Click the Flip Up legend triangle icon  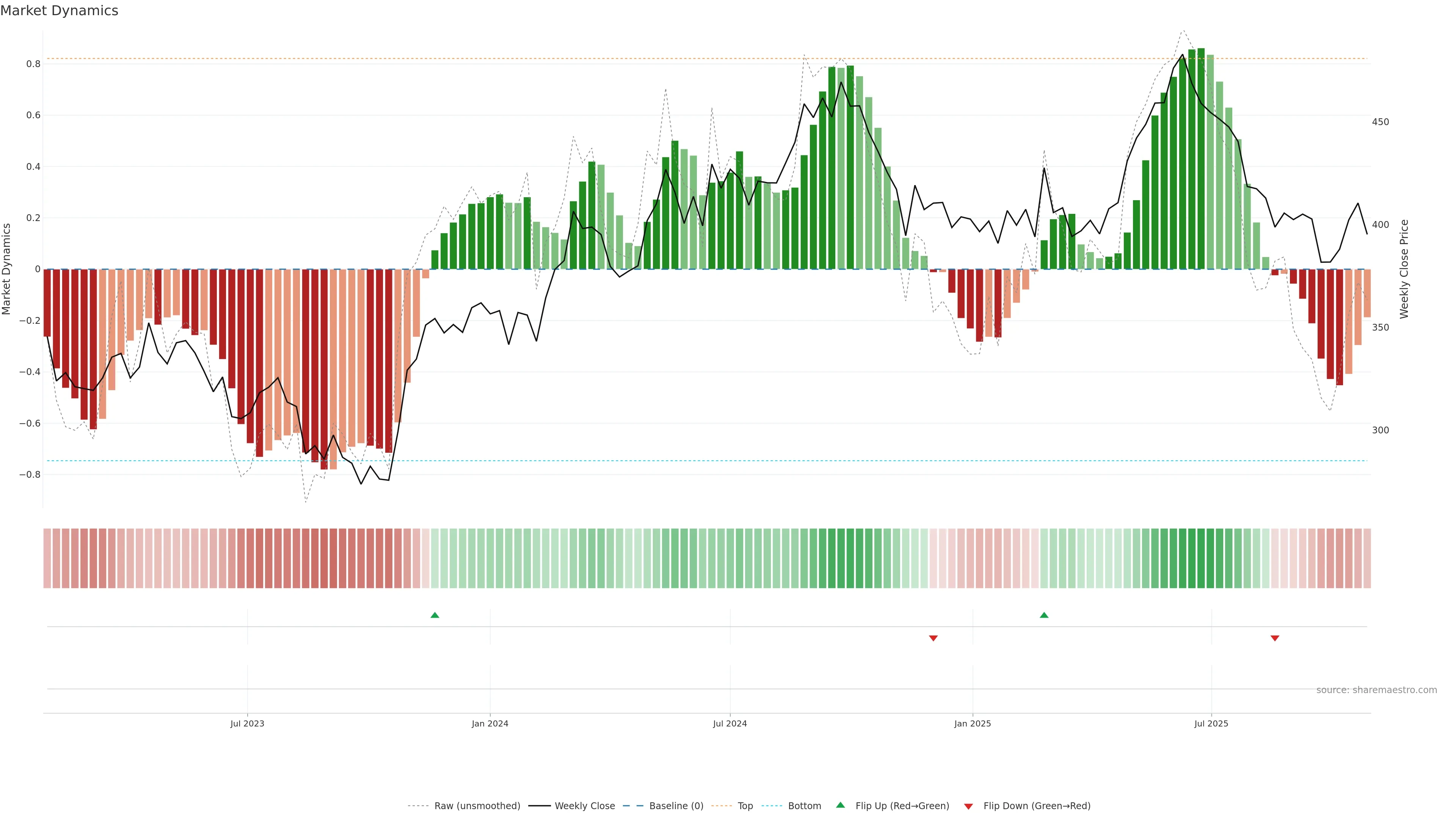841,805
